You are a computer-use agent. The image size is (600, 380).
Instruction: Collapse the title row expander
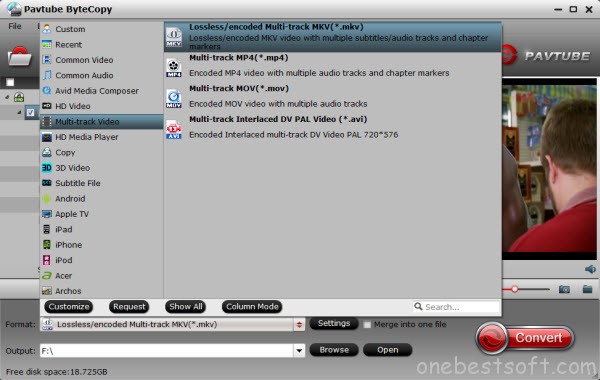[x=19, y=113]
